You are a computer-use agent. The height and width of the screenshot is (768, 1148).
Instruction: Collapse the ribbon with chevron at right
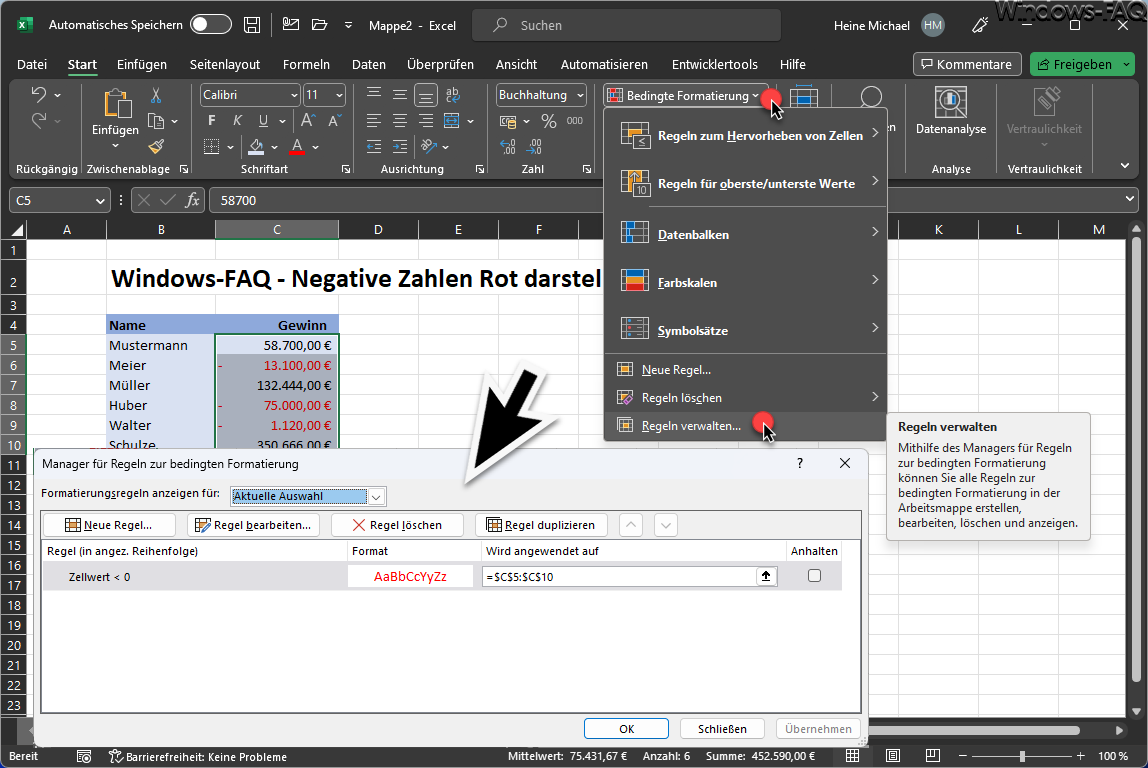pyautogui.click(x=1125, y=166)
